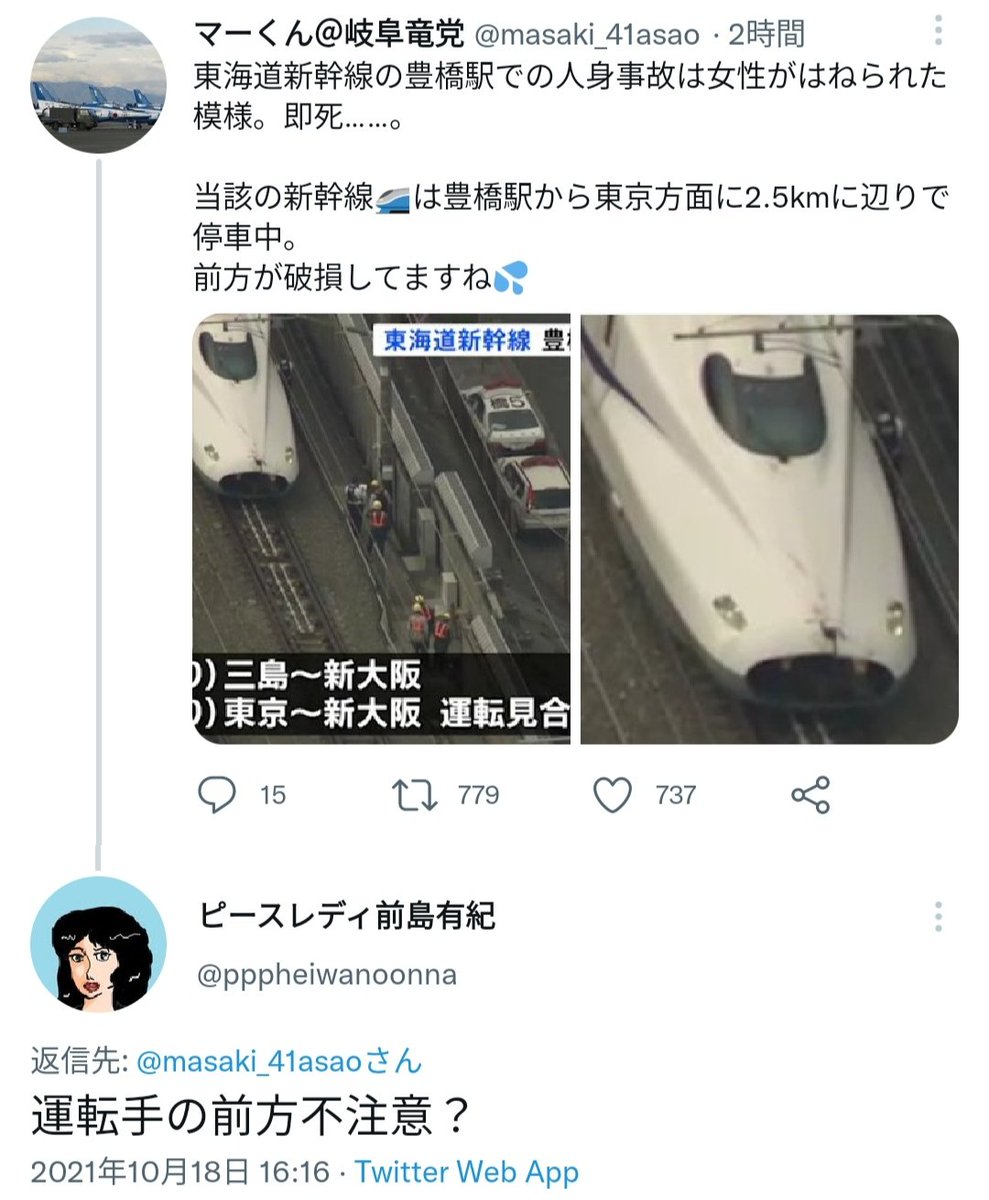Click the retweet arrows icon
This screenshot has width=989, height=1200.
pyautogui.click(x=414, y=795)
